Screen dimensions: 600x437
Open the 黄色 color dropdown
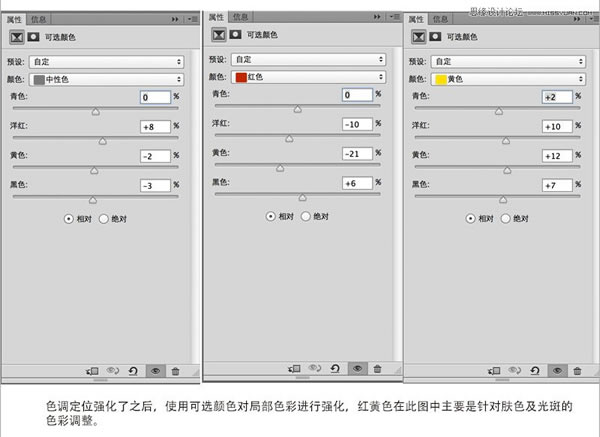click(508, 79)
